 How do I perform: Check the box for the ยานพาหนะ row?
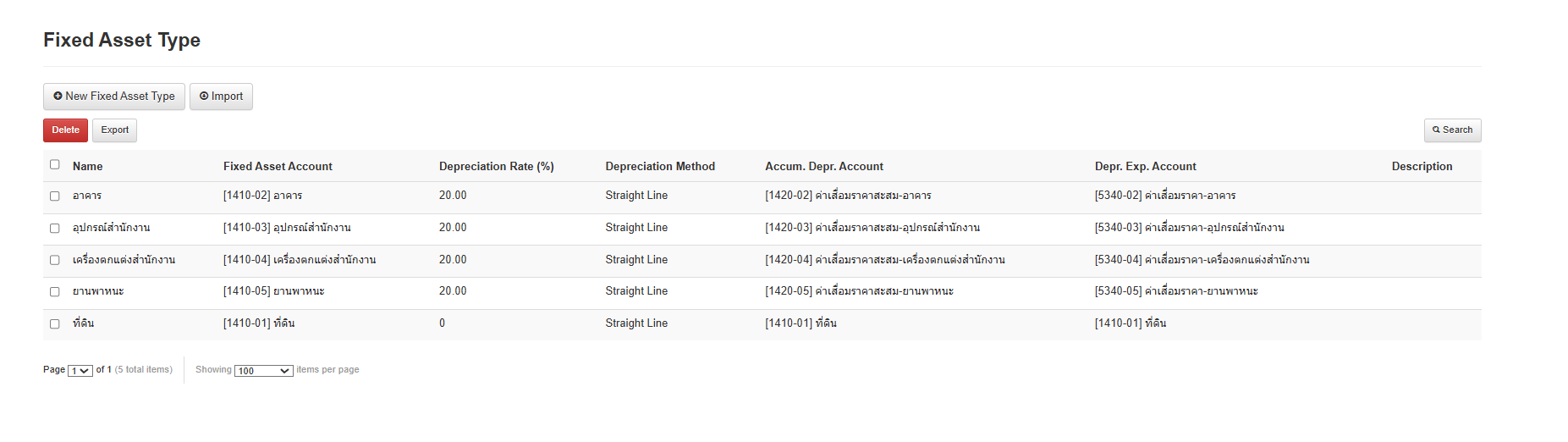point(55,292)
